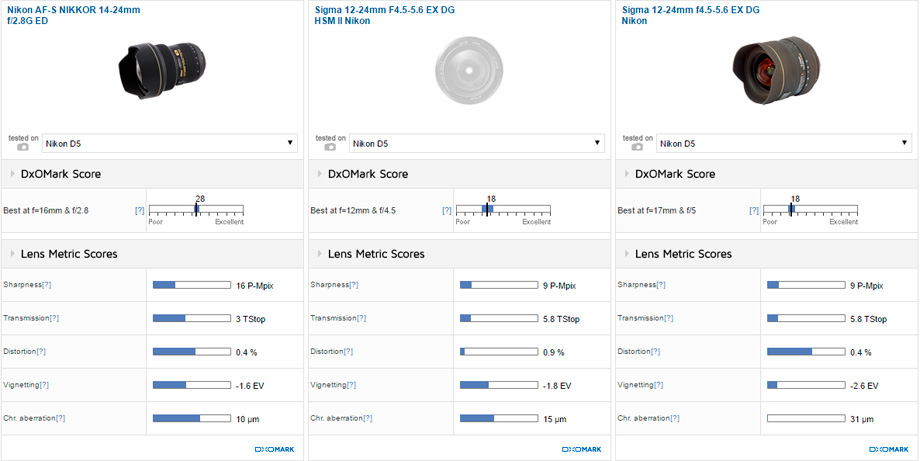Click score bar for Best at f=17mm & f/5
This screenshot has height=461, width=920.
point(810,209)
